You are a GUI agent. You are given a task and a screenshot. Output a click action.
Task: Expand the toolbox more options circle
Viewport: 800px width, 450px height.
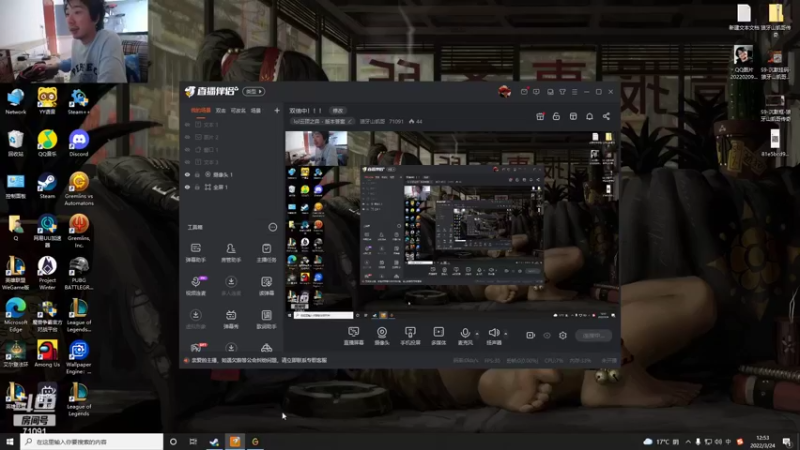click(272, 227)
